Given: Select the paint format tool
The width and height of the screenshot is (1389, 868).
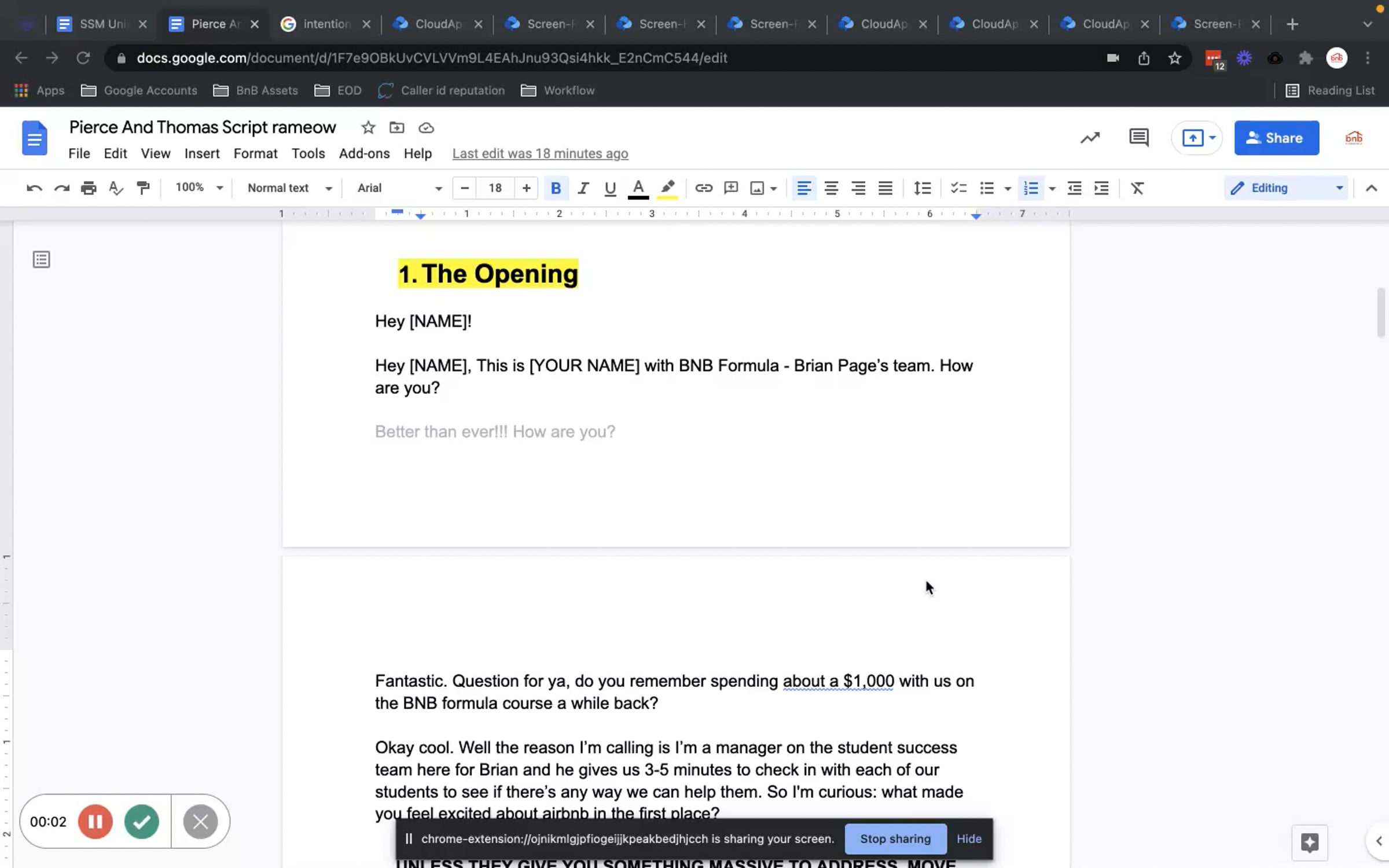Looking at the screenshot, I should (x=143, y=188).
